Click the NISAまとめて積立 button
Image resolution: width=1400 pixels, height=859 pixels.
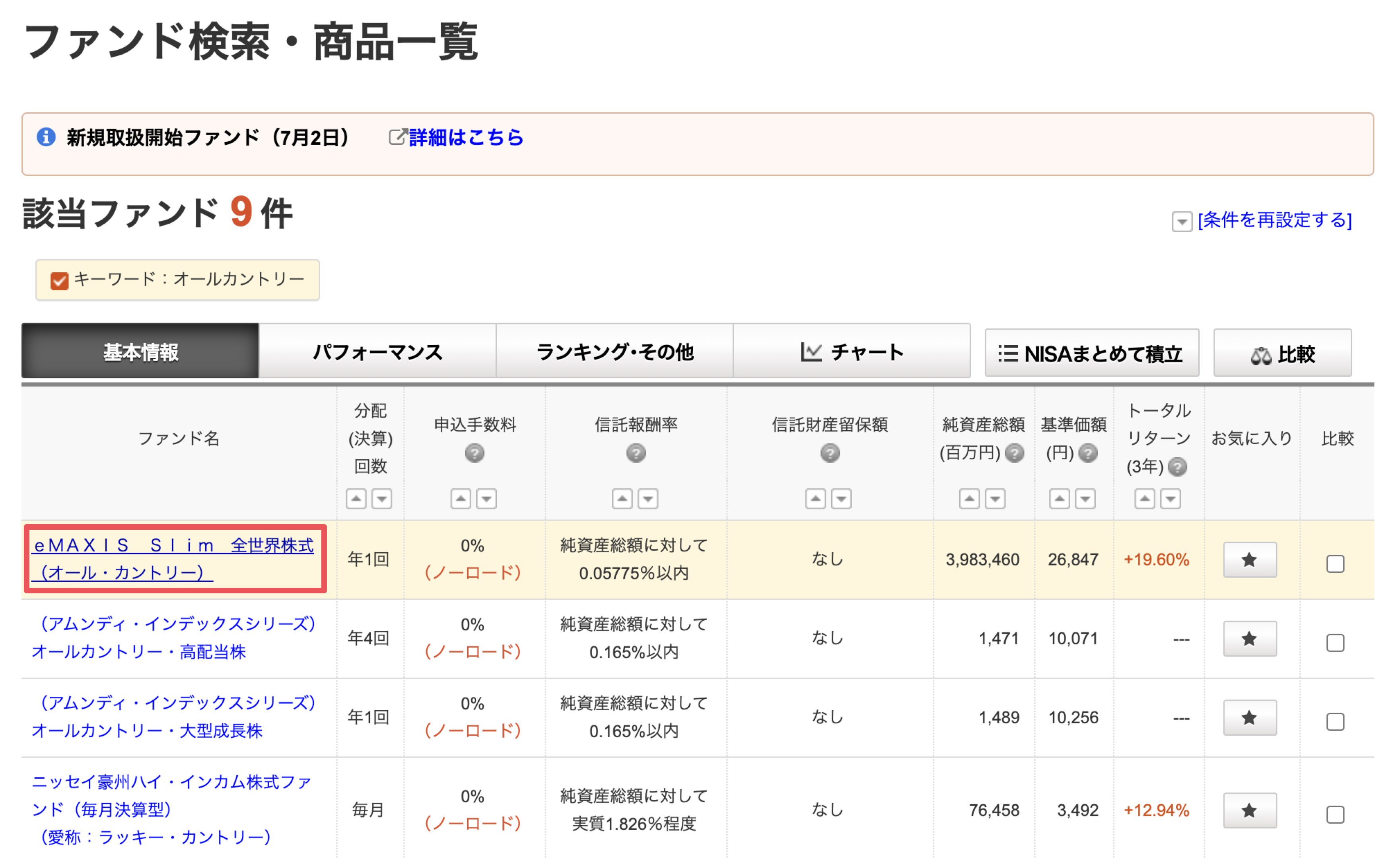pyautogui.click(x=1091, y=353)
